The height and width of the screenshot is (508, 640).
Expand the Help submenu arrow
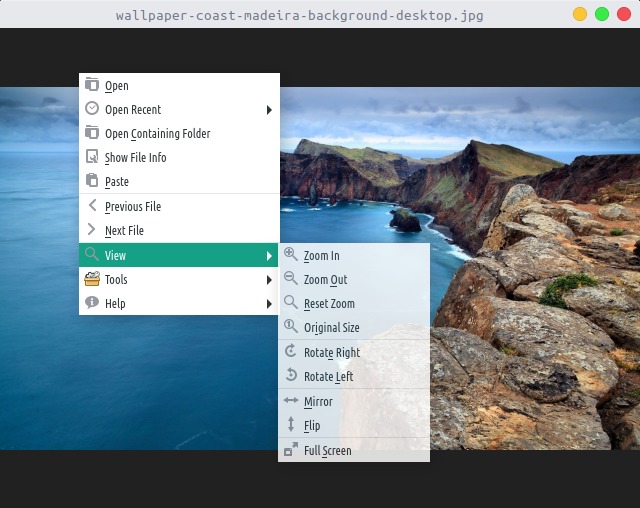[269, 304]
